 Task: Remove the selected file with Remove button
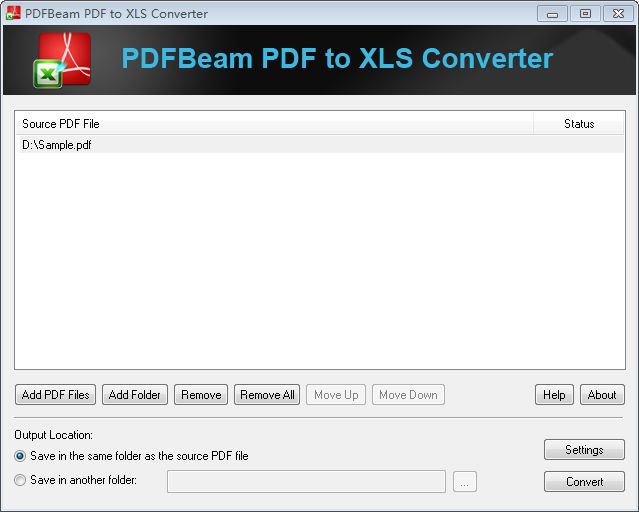(201, 395)
